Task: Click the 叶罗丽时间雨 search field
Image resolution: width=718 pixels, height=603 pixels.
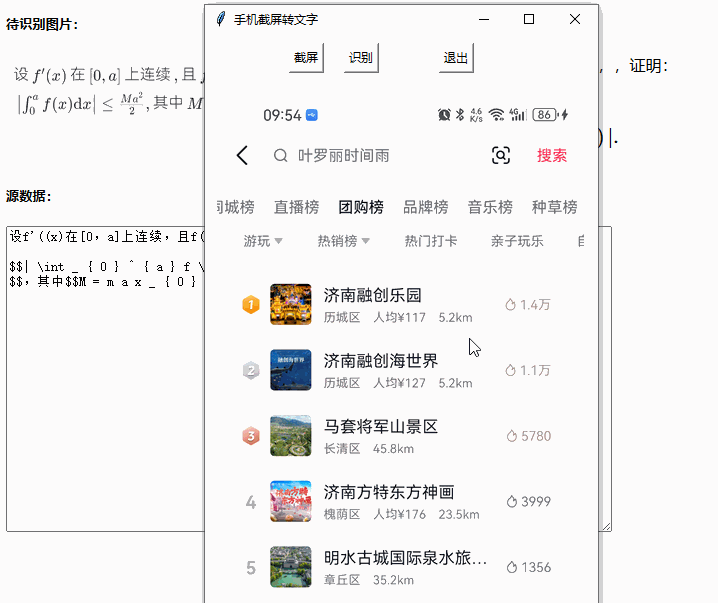Action: pyautogui.click(x=343, y=156)
